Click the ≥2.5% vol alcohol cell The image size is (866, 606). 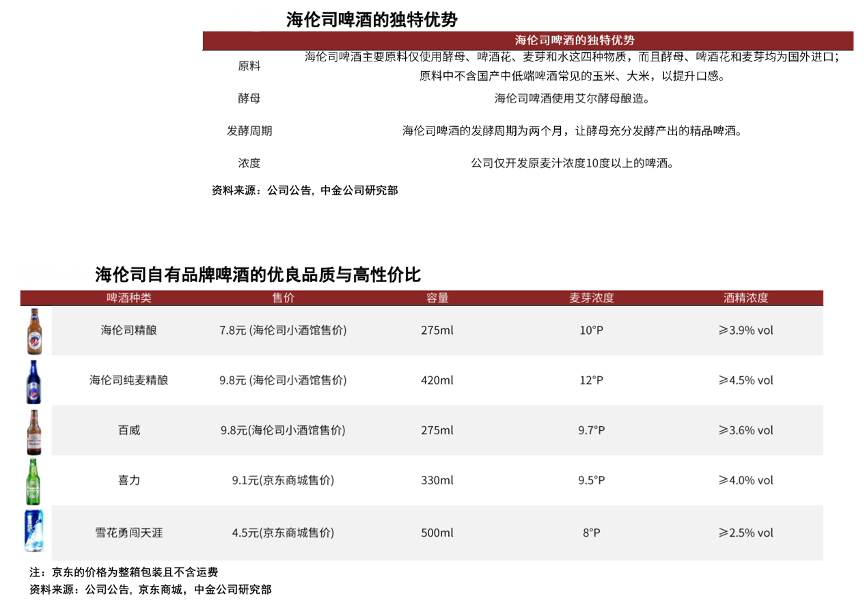[745, 533]
